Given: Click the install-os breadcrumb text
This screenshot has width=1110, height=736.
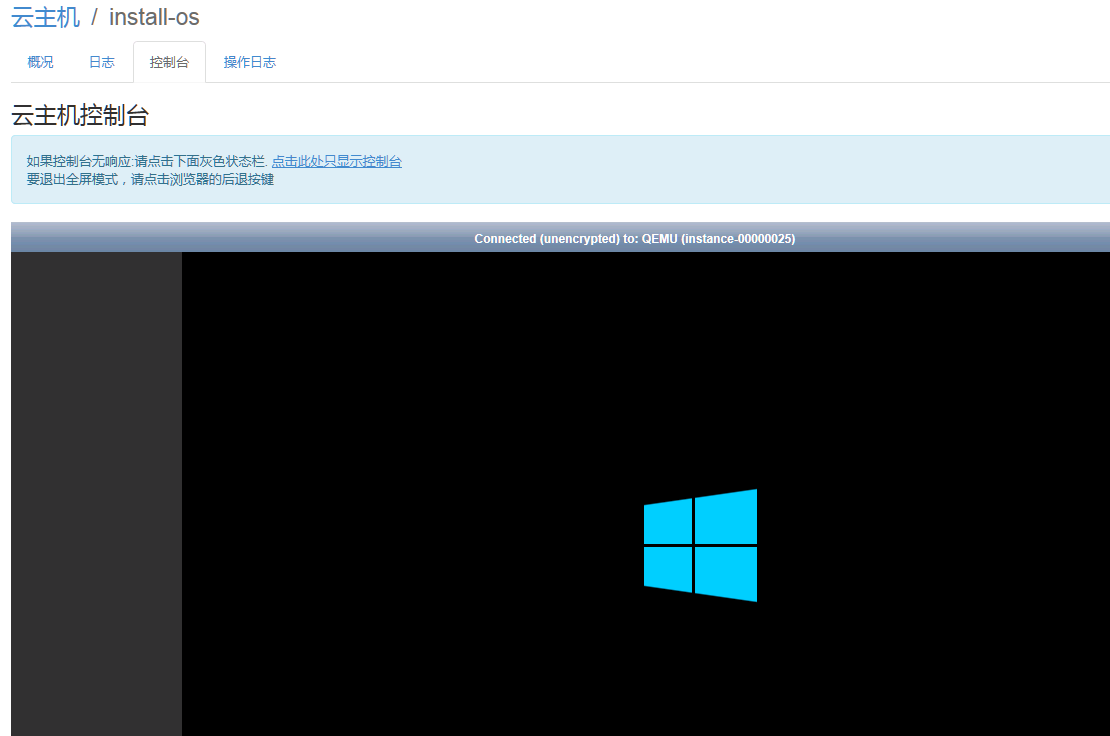Looking at the screenshot, I should click(x=154, y=17).
